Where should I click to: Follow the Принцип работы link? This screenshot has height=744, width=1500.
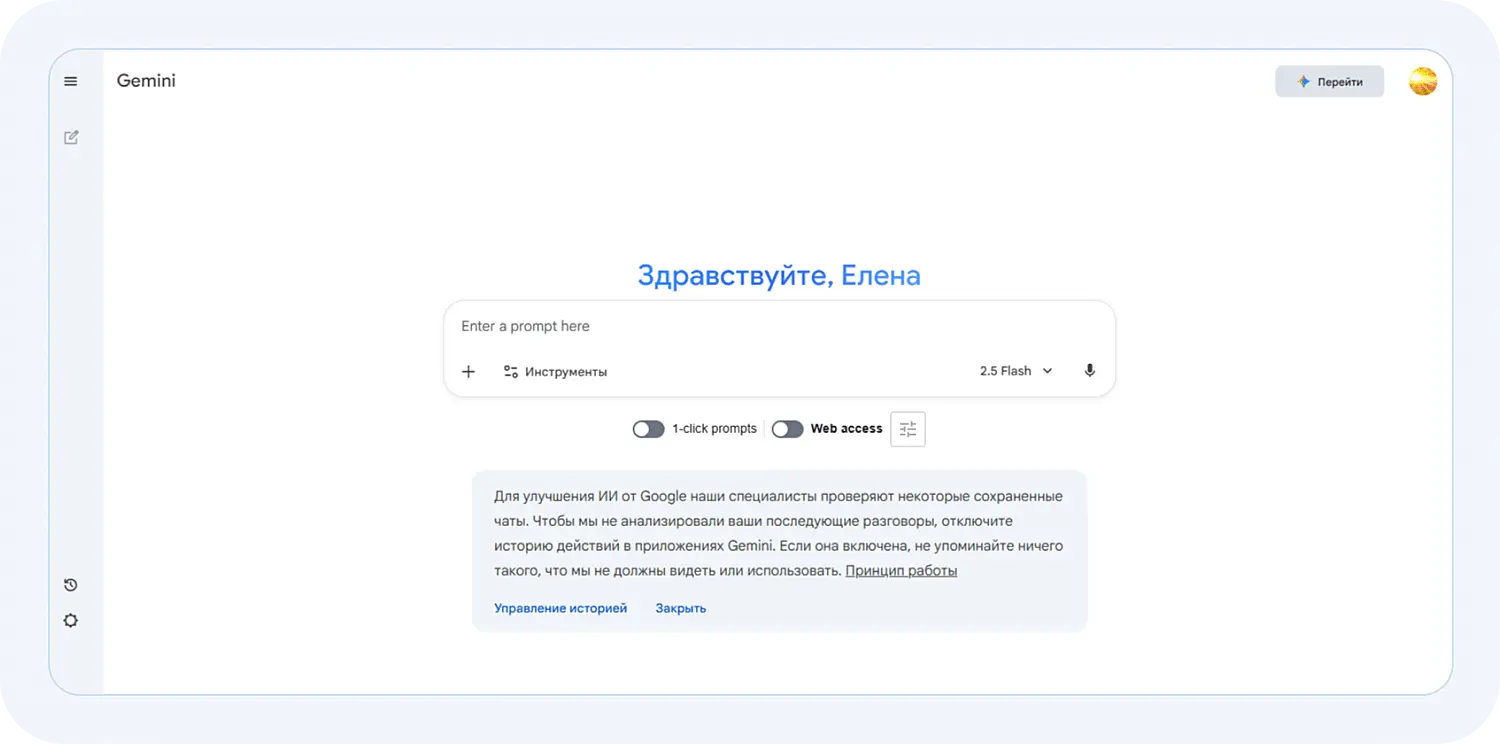900,570
